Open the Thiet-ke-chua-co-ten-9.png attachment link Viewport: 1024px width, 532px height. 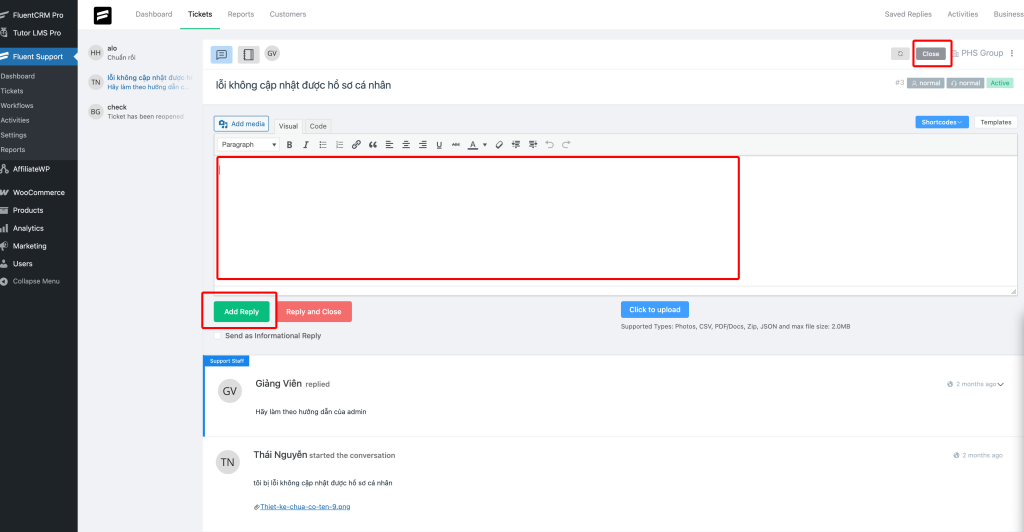coord(305,507)
